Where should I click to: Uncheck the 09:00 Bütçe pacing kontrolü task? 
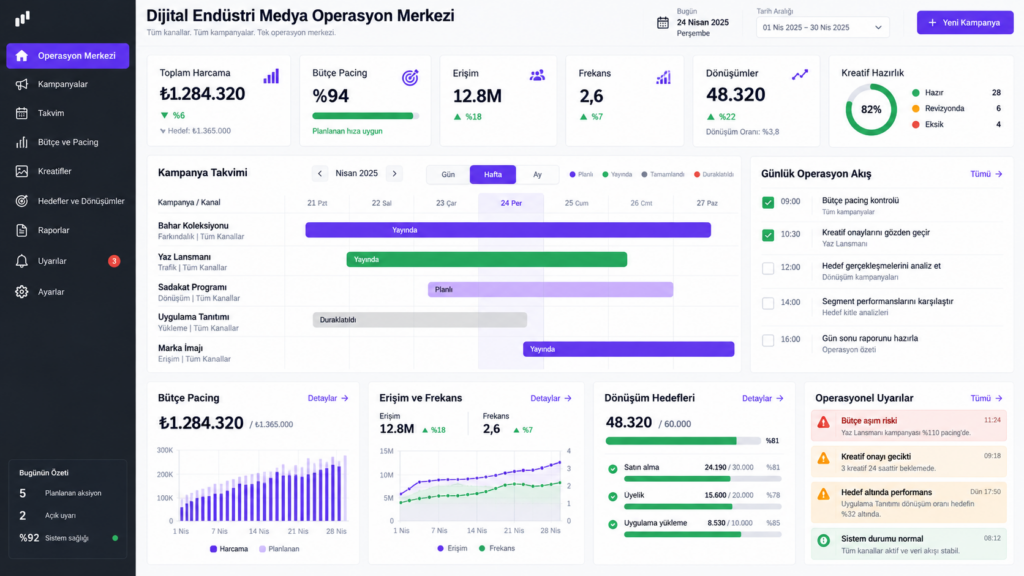768,202
